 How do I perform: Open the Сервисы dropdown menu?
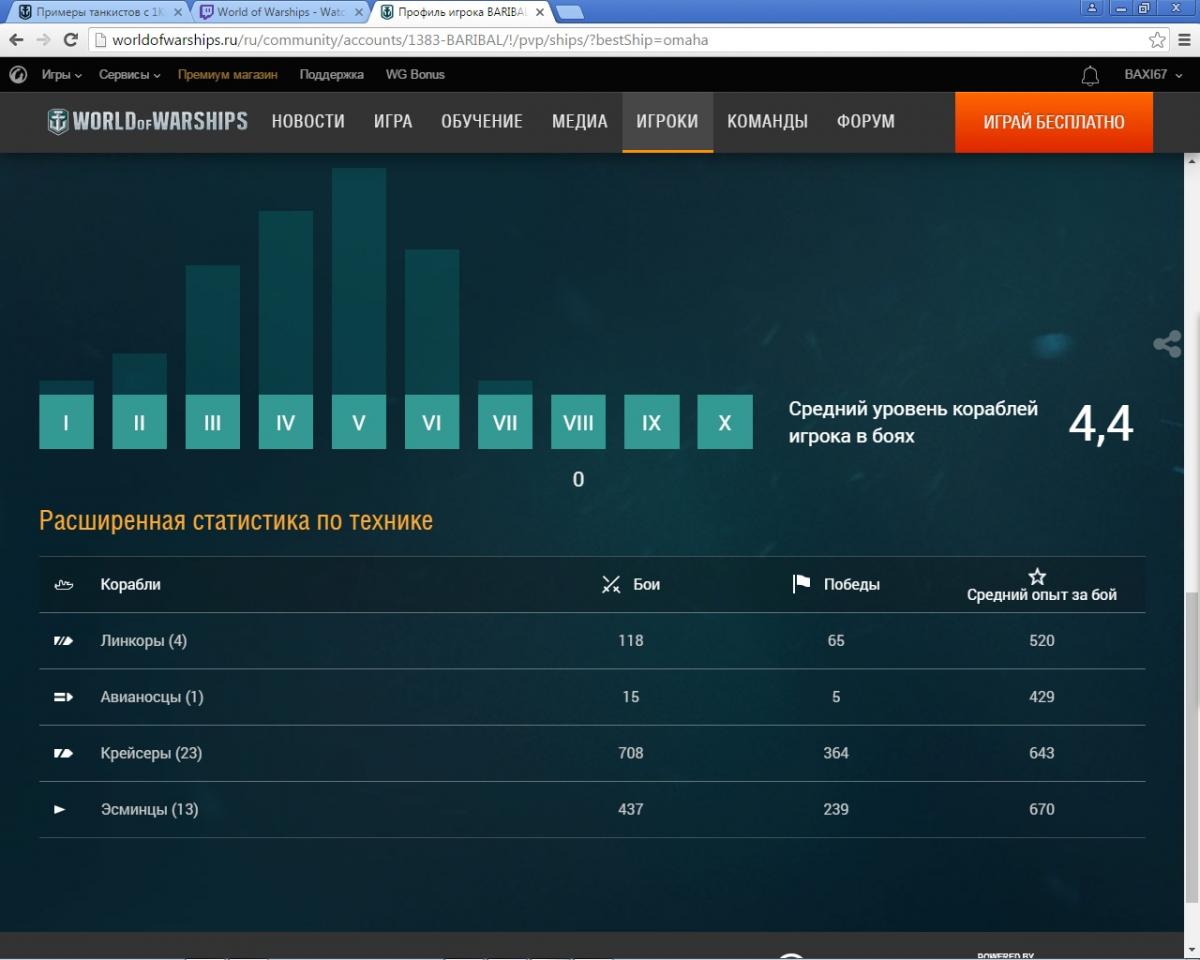pyautogui.click(x=129, y=75)
